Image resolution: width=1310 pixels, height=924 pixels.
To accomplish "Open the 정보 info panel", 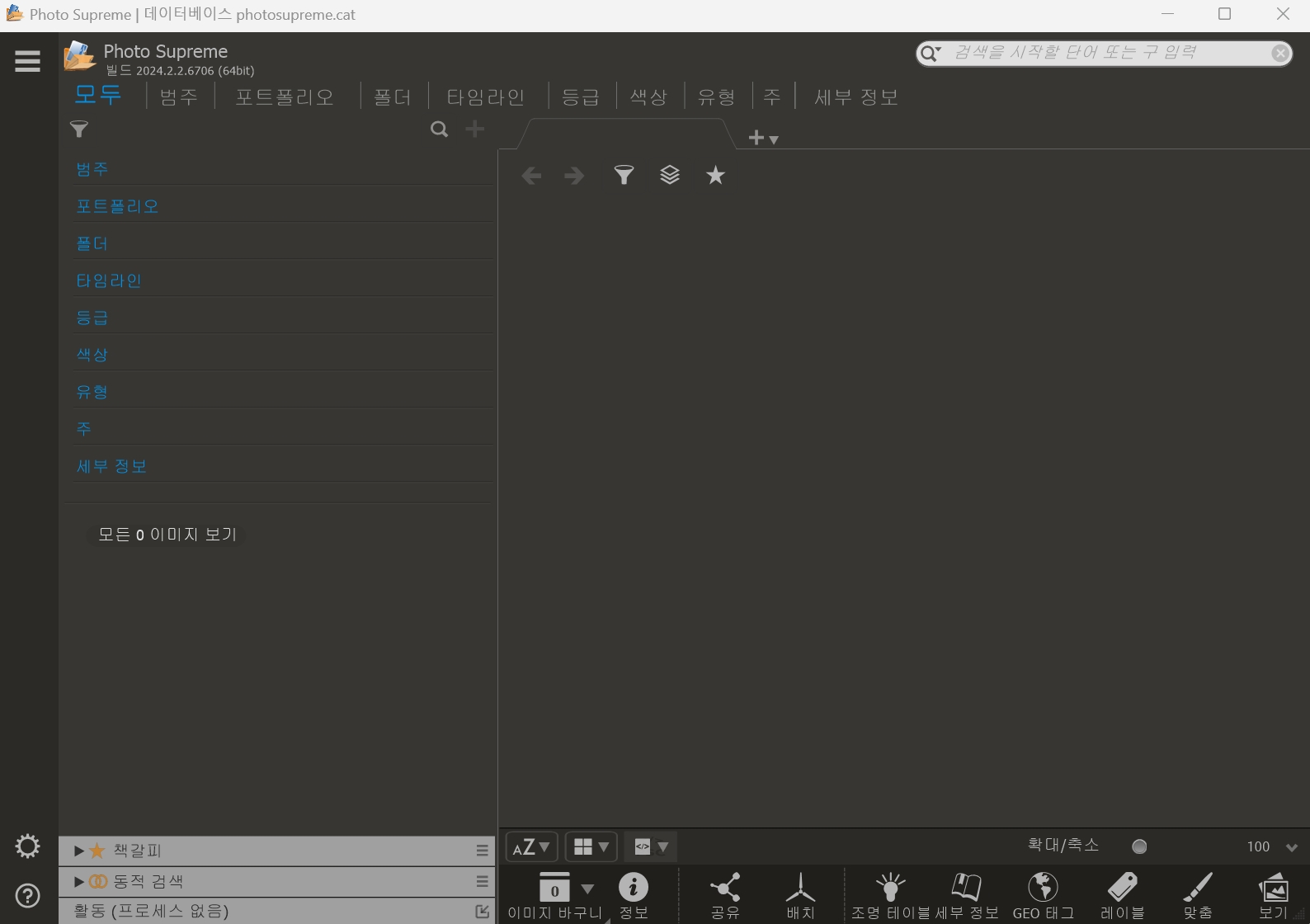I will (634, 895).
